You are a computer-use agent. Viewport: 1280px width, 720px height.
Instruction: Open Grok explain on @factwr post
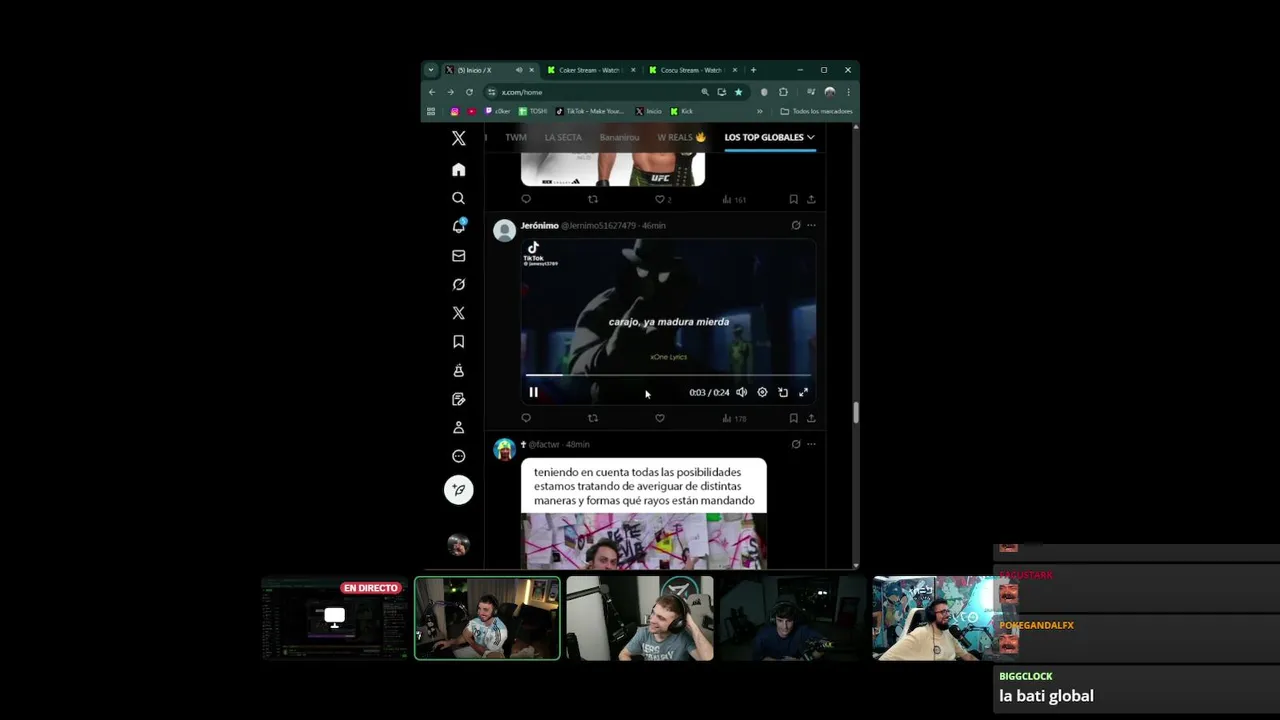tap(796, 444)
